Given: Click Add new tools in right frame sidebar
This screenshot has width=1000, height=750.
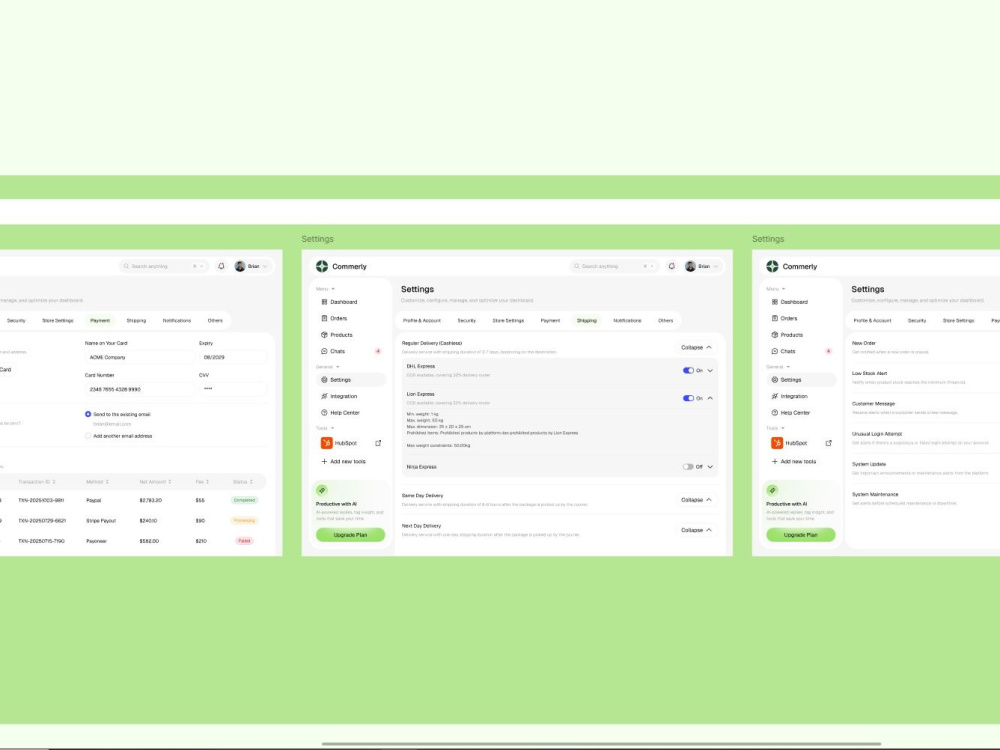Looking at the screenshot, I should pos(793,461).
